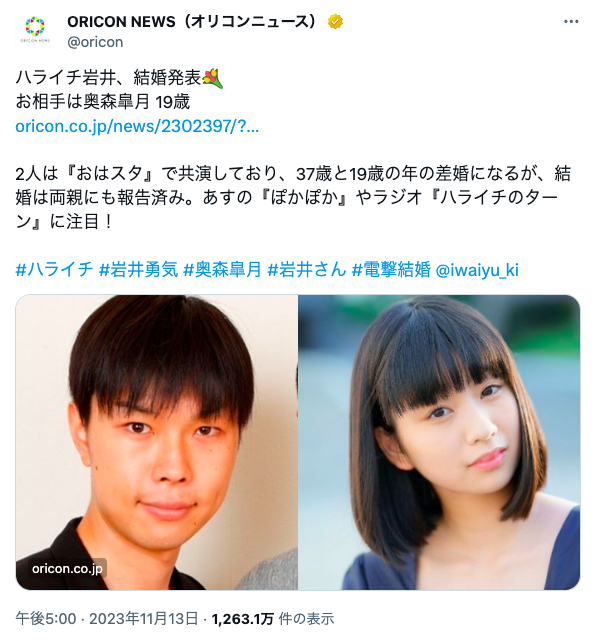Click the bouquet emoji in the headline
The width and height of the screenshot is (595, 644).
(x=212, y=78)
